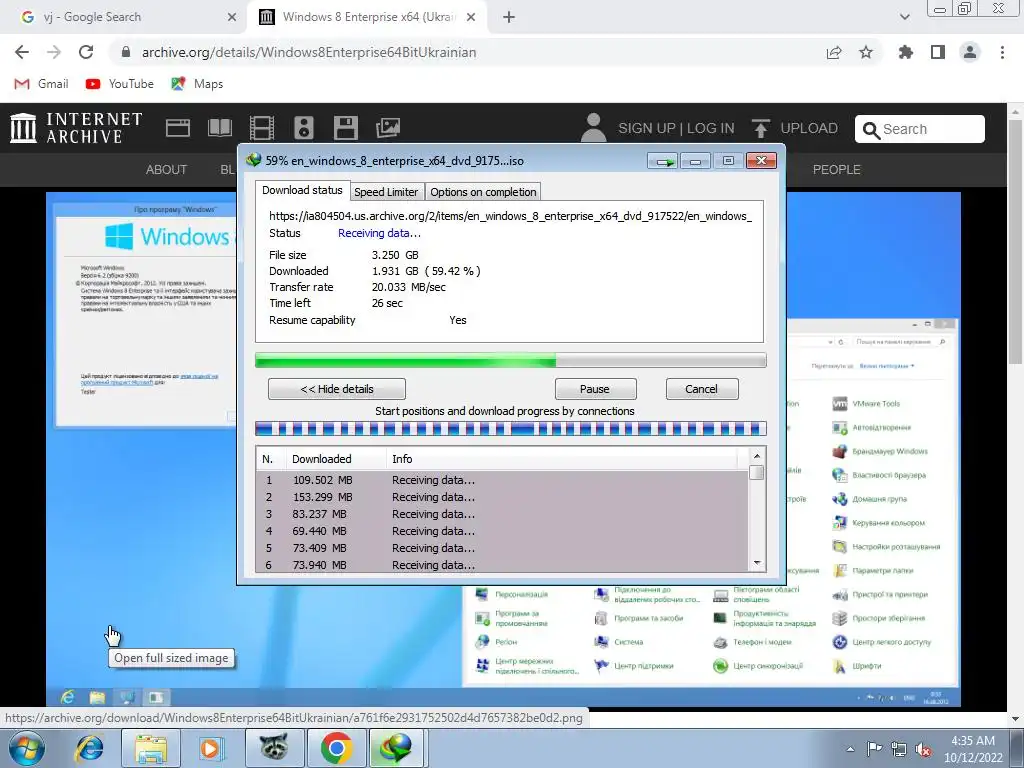Open the Audio speaker icon in Internet Archive navbar
This screenshot has height=768, width=1024.
[x=304, y=128]
